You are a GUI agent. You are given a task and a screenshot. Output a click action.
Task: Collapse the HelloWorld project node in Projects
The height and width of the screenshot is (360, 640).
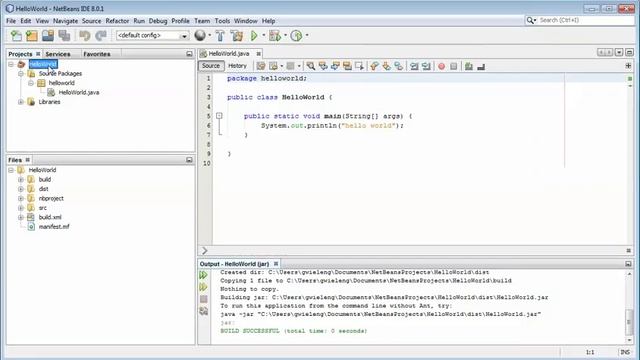(x=11, y=64)
